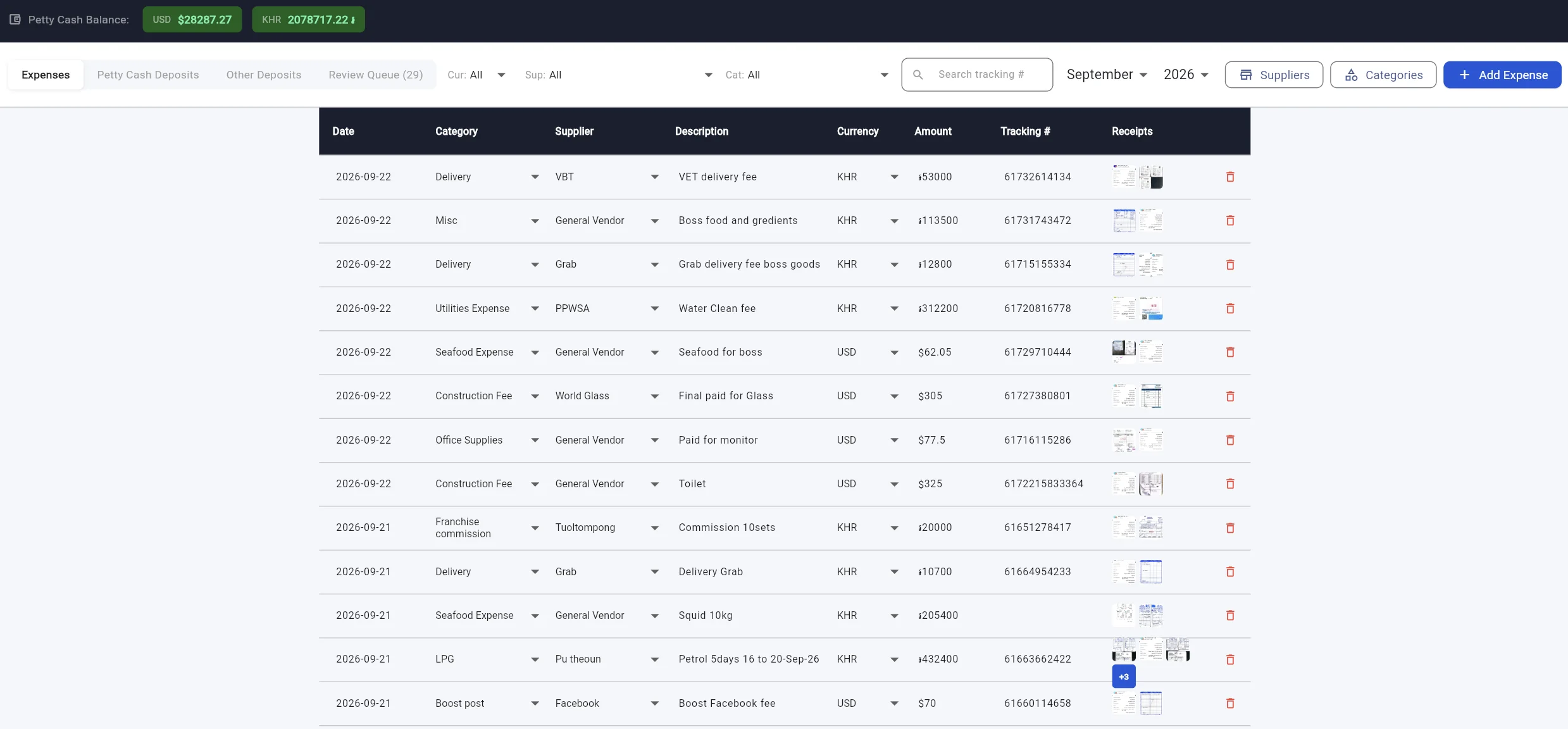This screenshot has height=729, width=1568.
Task: Open the 2026 year dropdown
Action: (x=1186, y=75)
